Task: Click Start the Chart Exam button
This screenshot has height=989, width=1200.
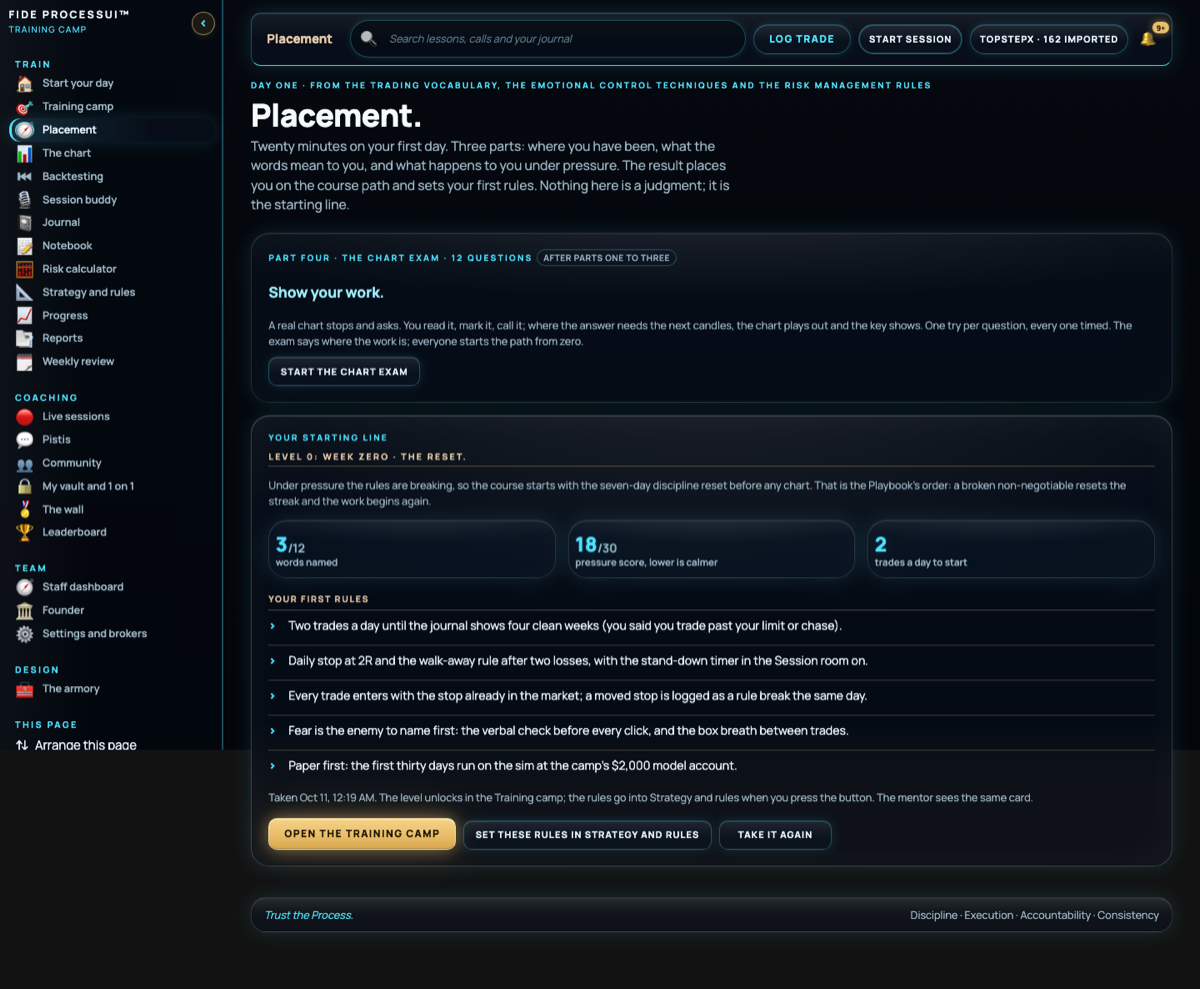Action: [x=344, y=372]
